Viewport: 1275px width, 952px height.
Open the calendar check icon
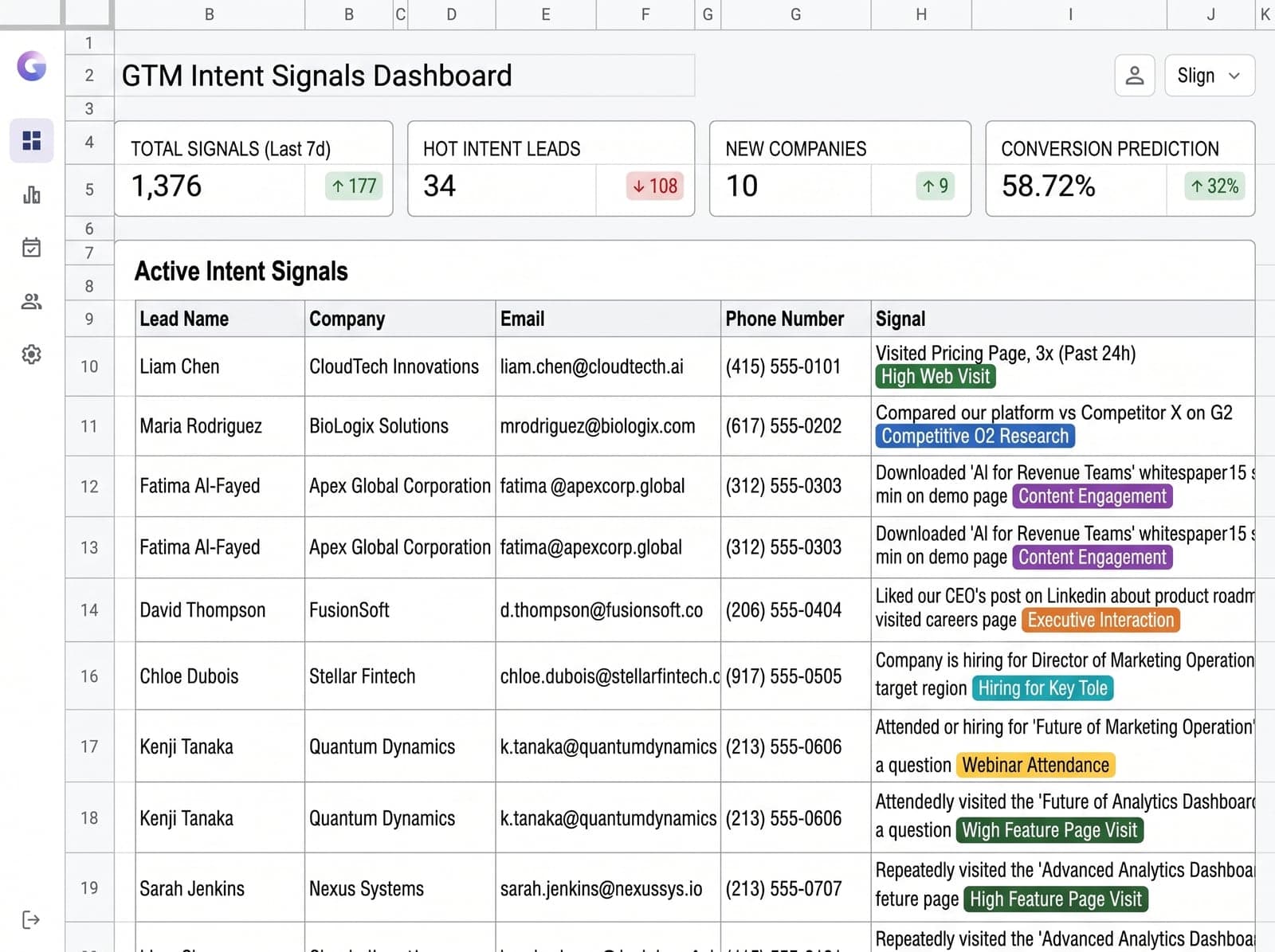point(32,247)
